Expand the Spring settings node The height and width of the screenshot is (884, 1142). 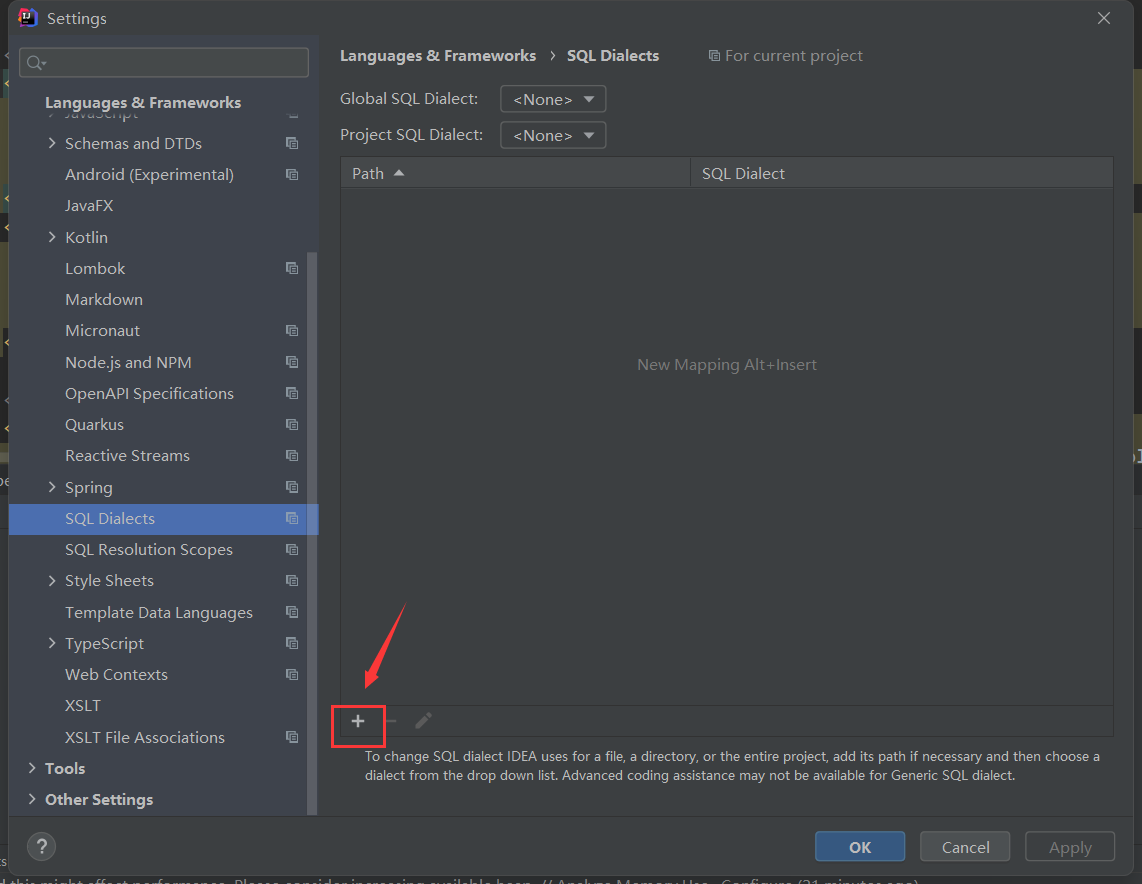coord(52,487)
